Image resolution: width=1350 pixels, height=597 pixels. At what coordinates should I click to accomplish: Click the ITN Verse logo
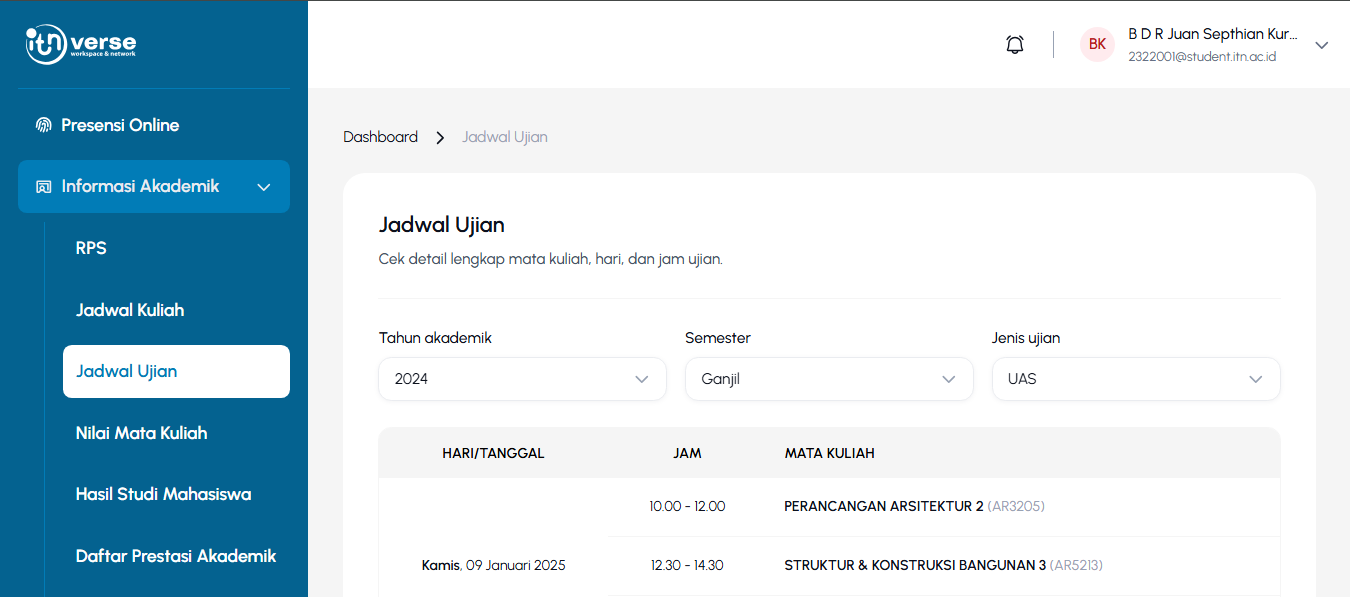81,44
